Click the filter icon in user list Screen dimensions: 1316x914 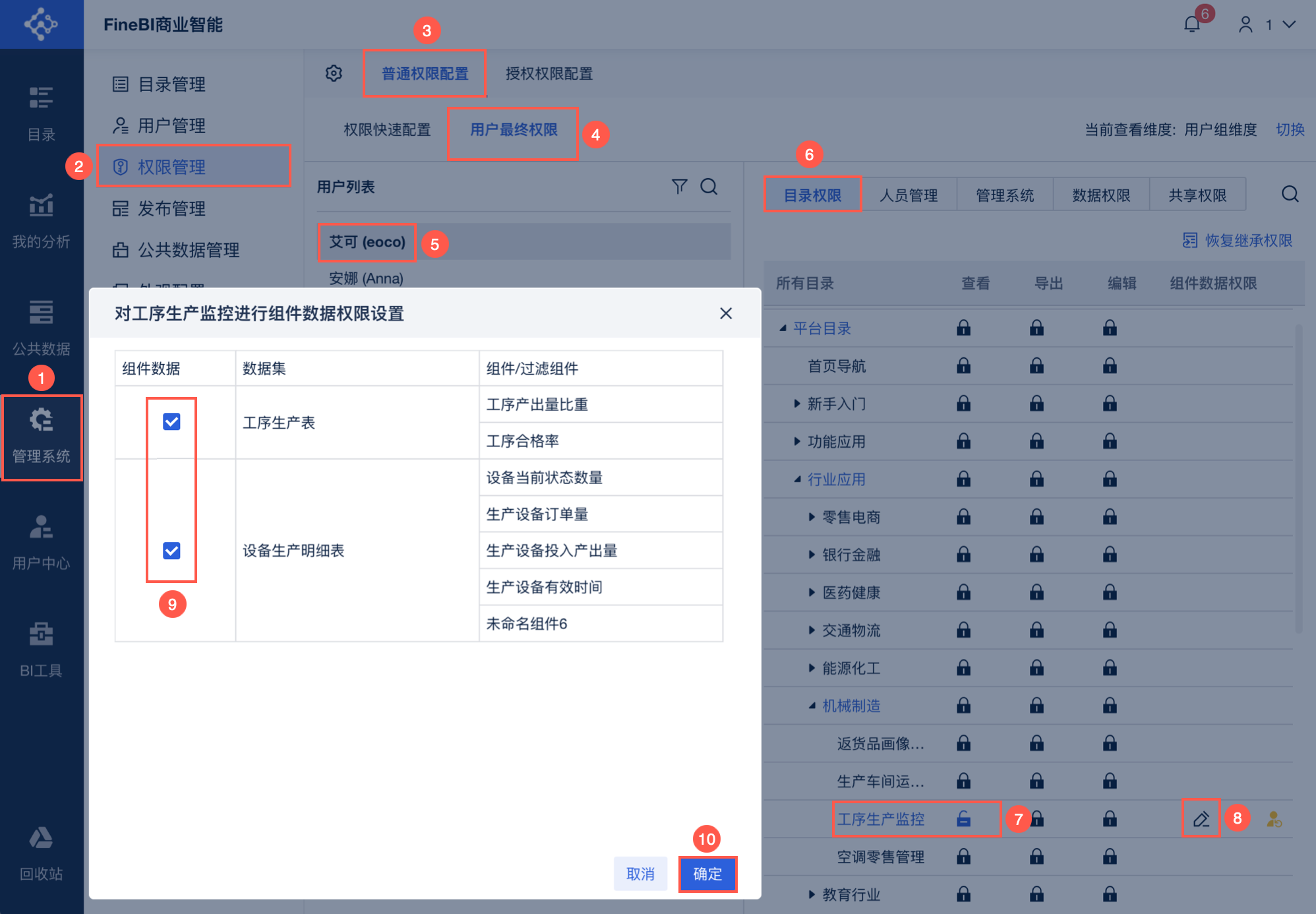coord(679,187)
